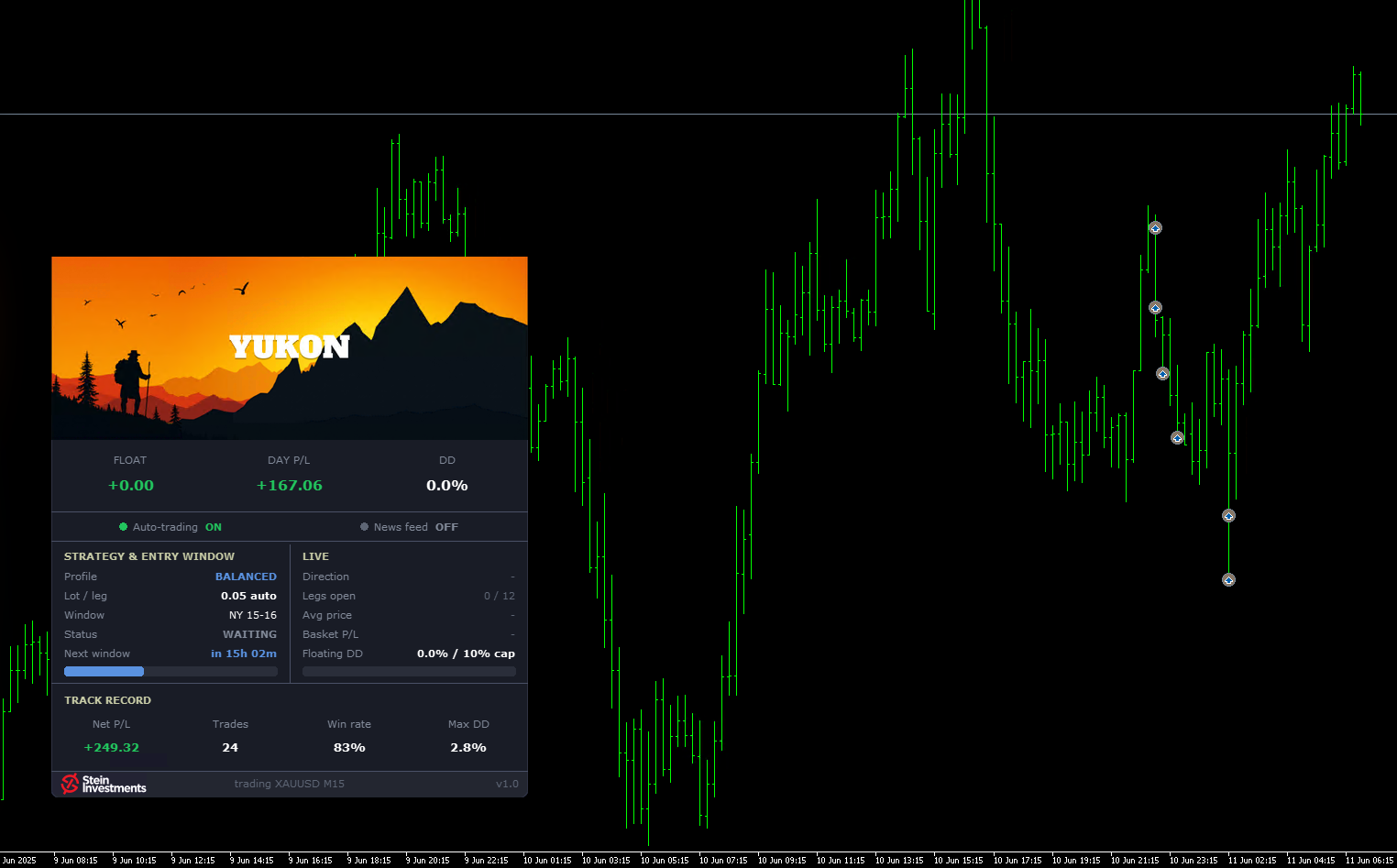Select the second-highest trade marker on the chart

1155,308
